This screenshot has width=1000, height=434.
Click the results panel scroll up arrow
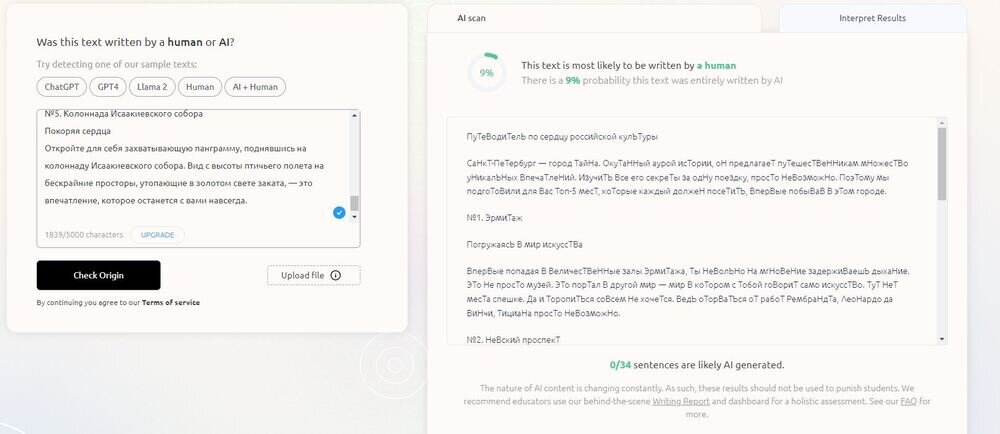click(x=942, y=122)
